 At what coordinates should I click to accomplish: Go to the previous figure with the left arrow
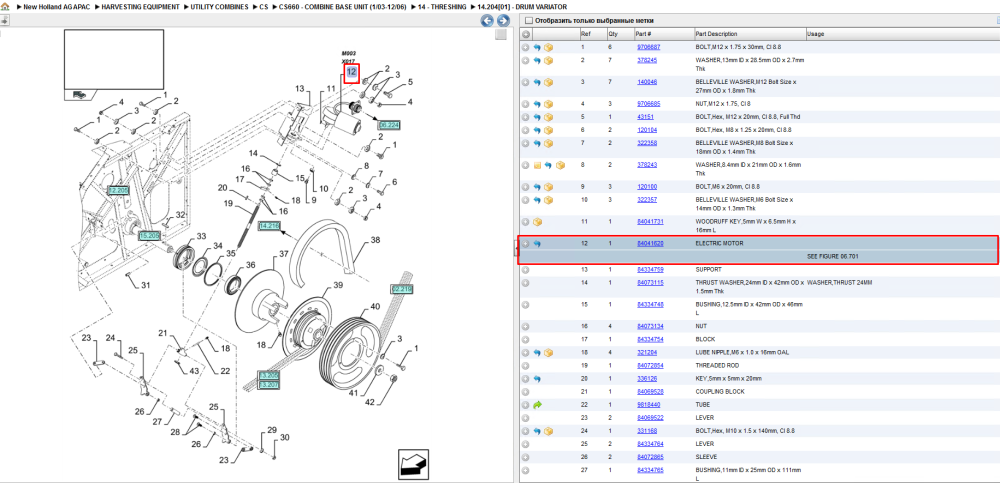pos(487,21)
